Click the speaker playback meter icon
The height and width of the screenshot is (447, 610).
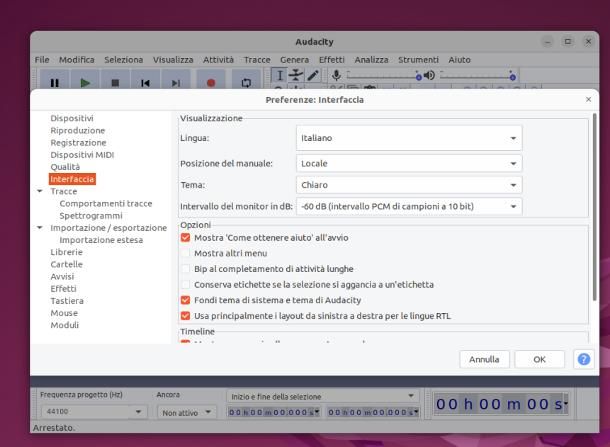coord(429,75)
